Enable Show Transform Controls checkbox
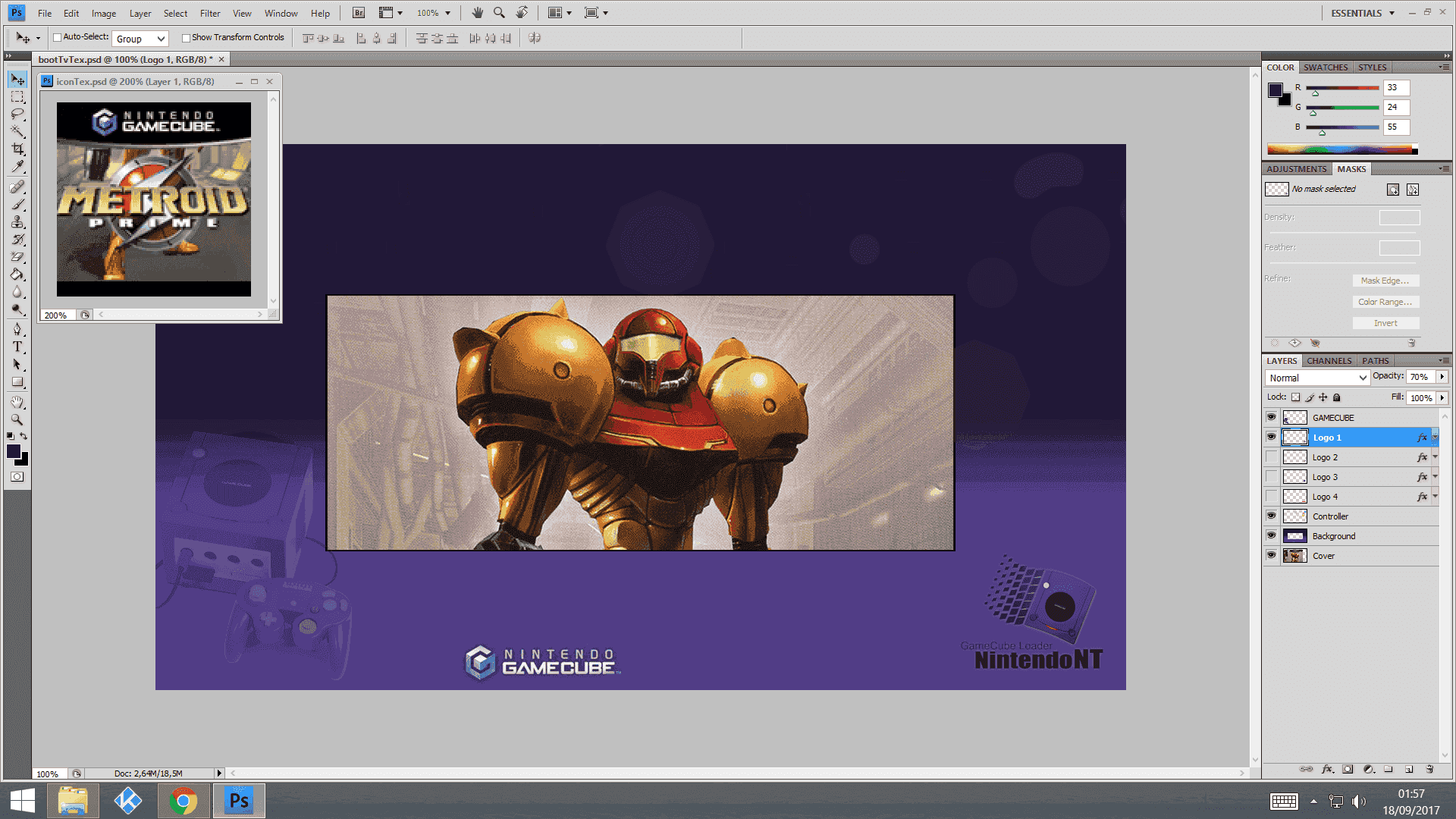Image resolution: width=1456 pixels, height=819 pixels. click(x=186, y=38)
